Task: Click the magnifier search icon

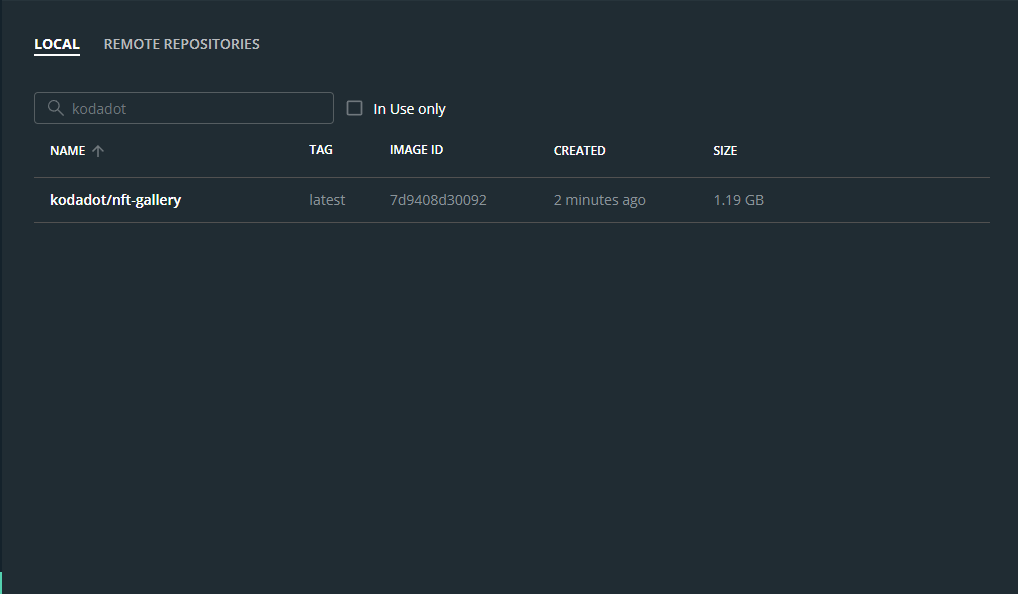Action: (x=56, y=108)
